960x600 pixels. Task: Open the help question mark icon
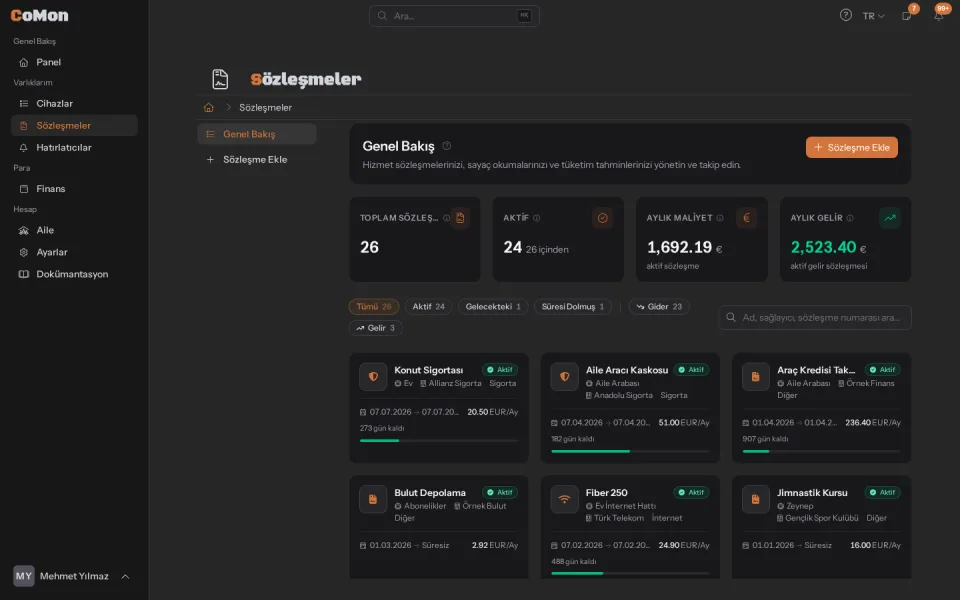846,15
